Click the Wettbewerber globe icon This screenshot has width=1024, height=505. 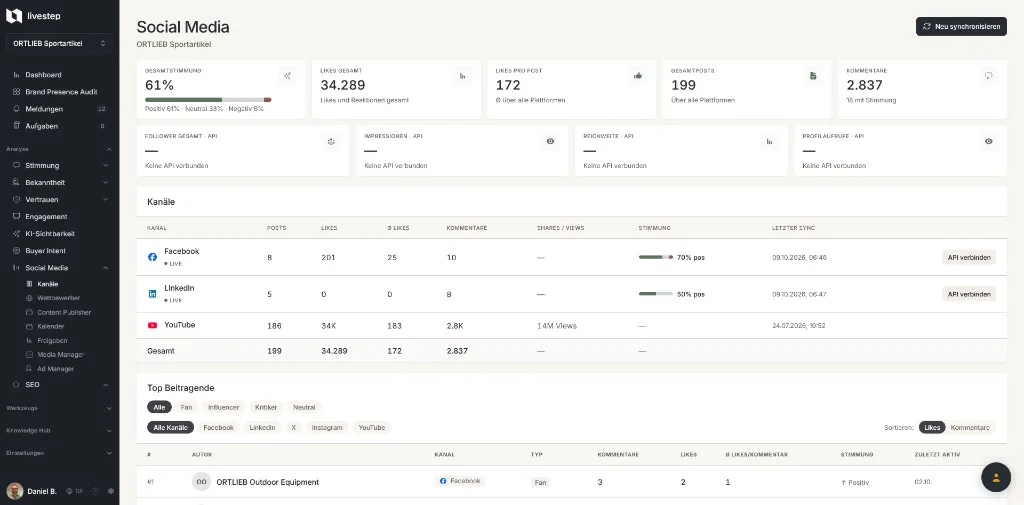coord(29,298)
